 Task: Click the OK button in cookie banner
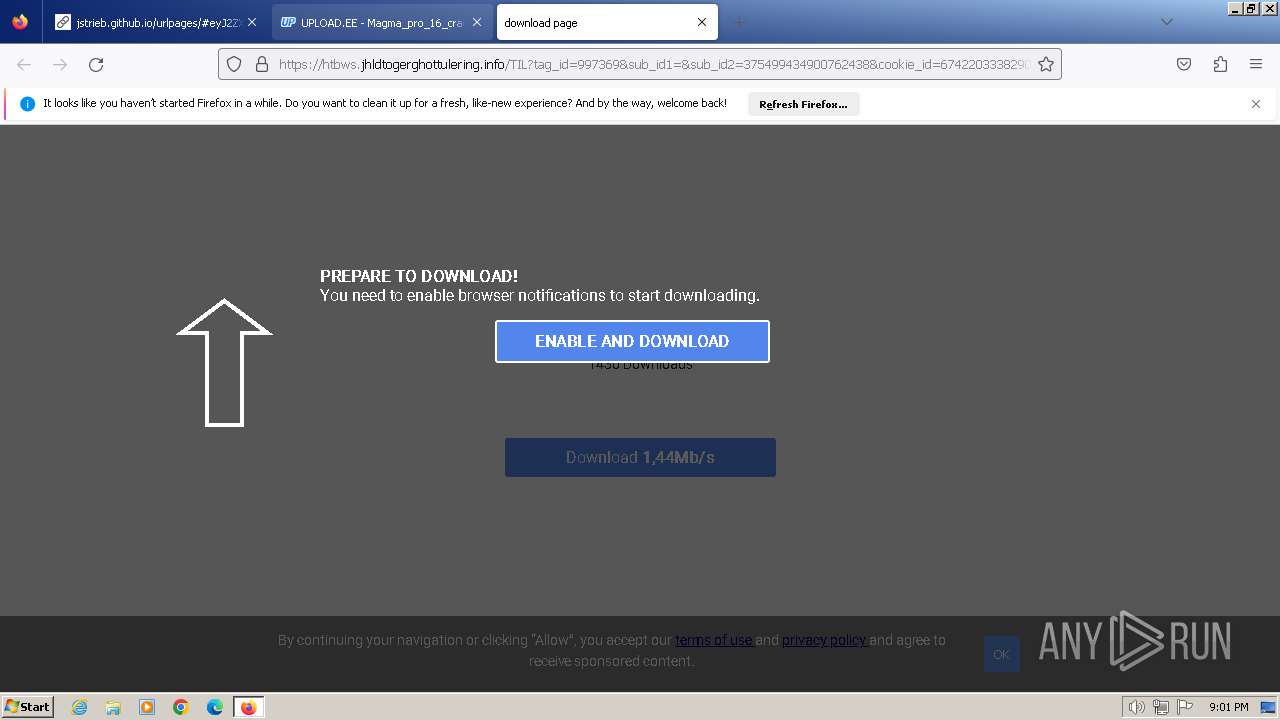[1002, 654]
